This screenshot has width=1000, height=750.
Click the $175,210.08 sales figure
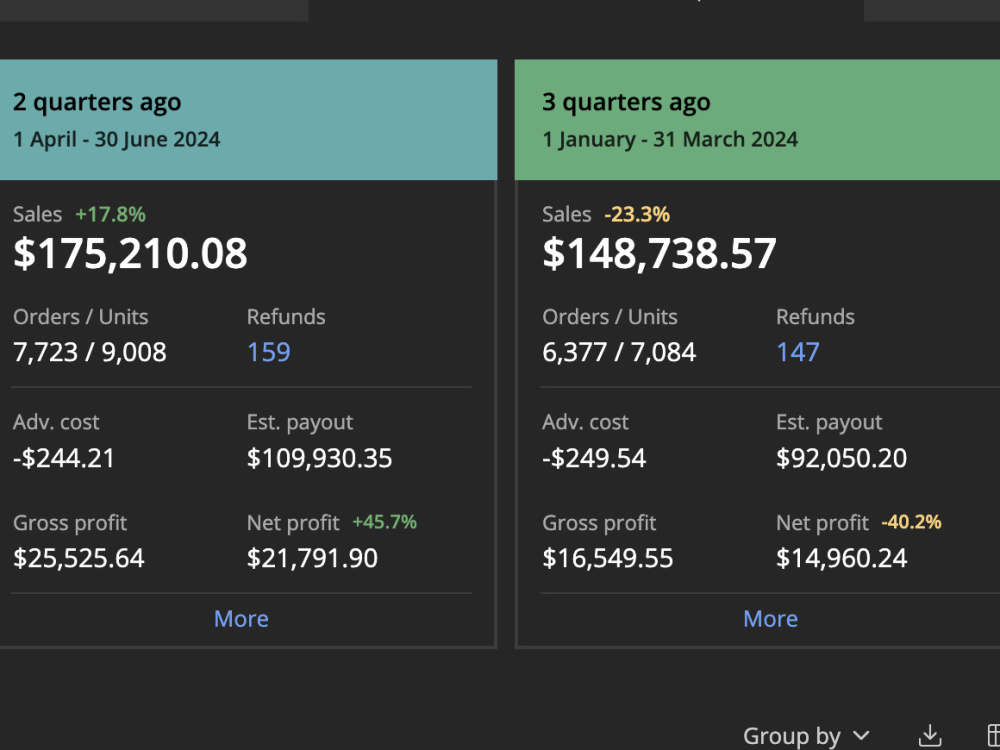[x=130, y=253]
